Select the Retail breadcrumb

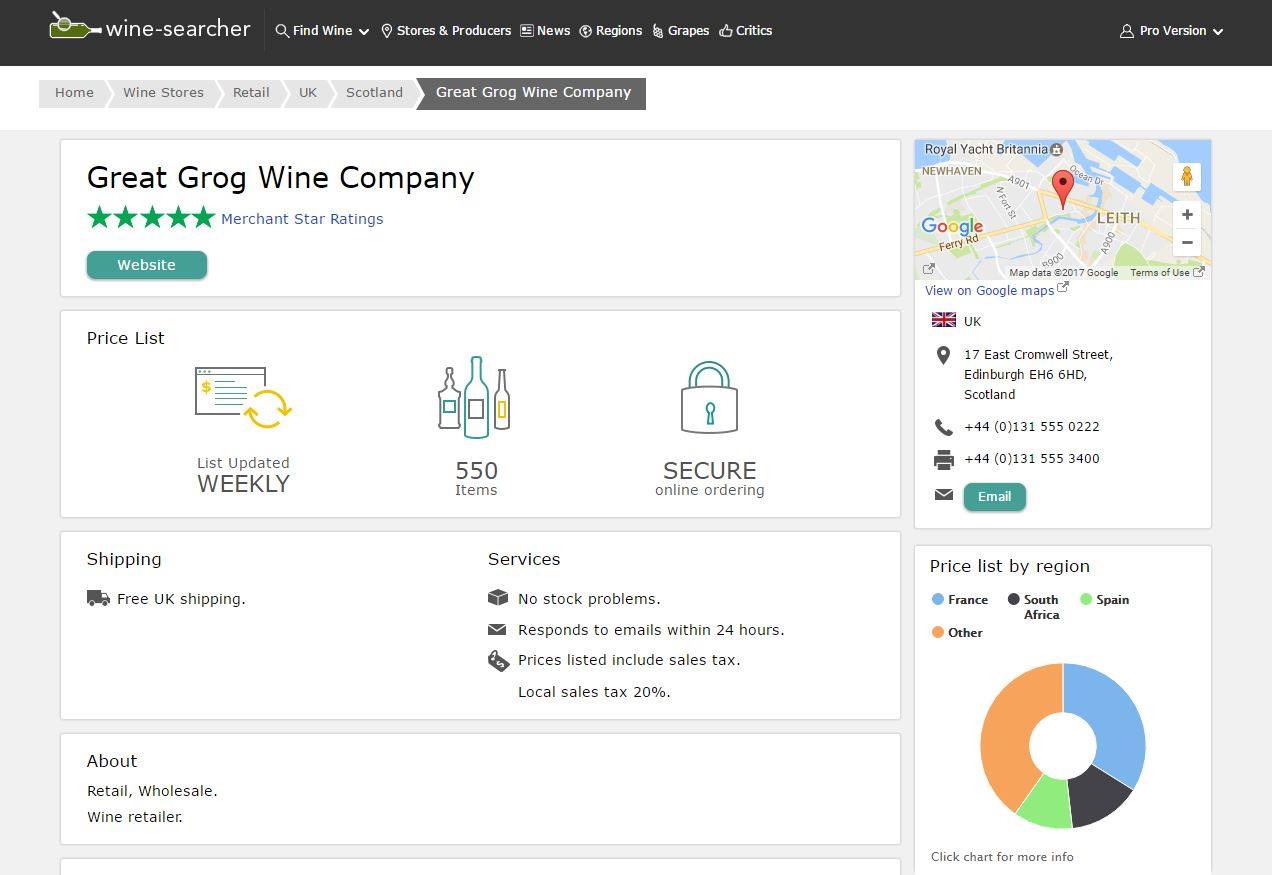coord(251,93)
